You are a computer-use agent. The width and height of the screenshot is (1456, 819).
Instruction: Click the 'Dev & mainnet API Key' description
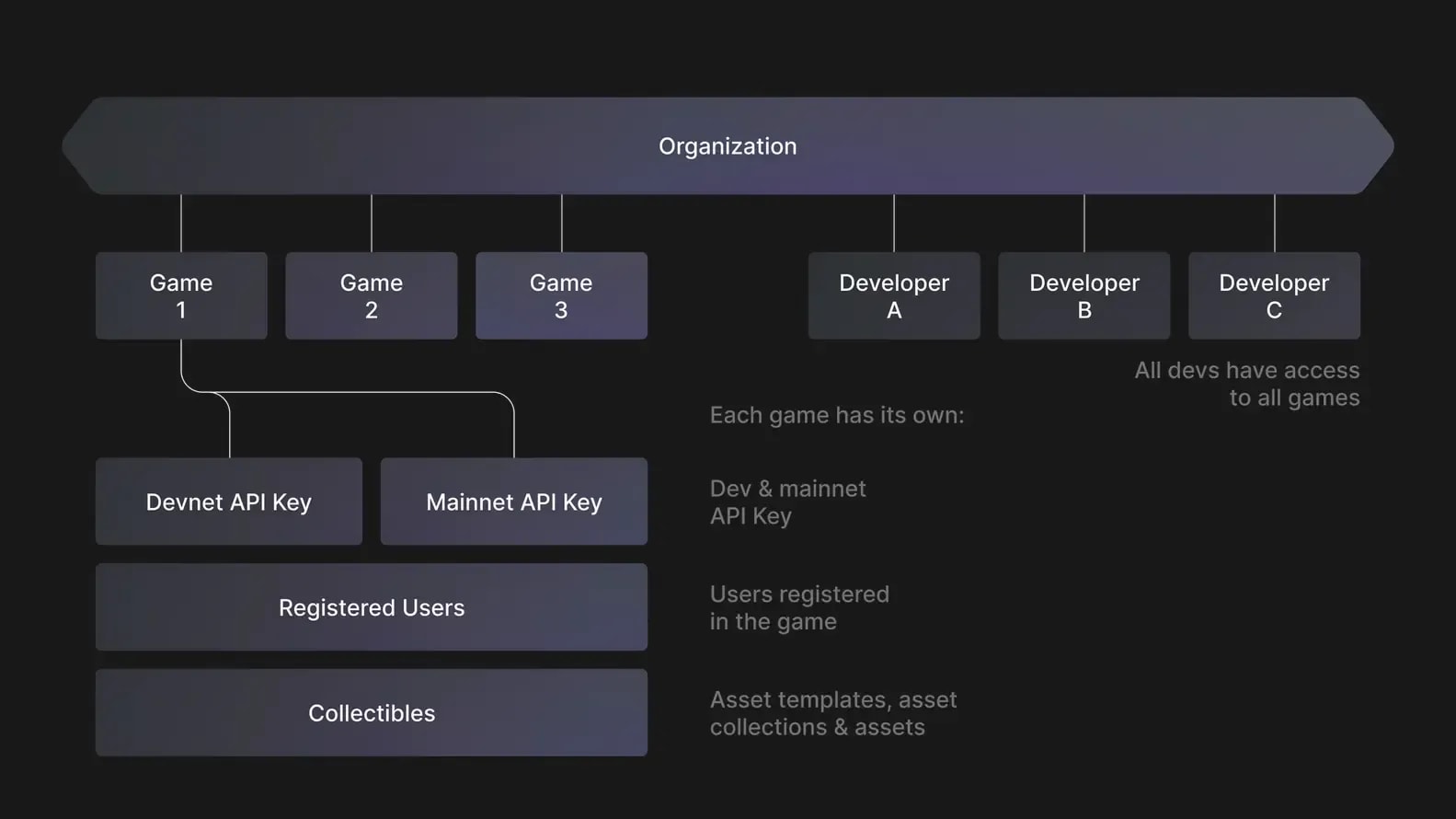pyautogui.click(x=788, y=502)
